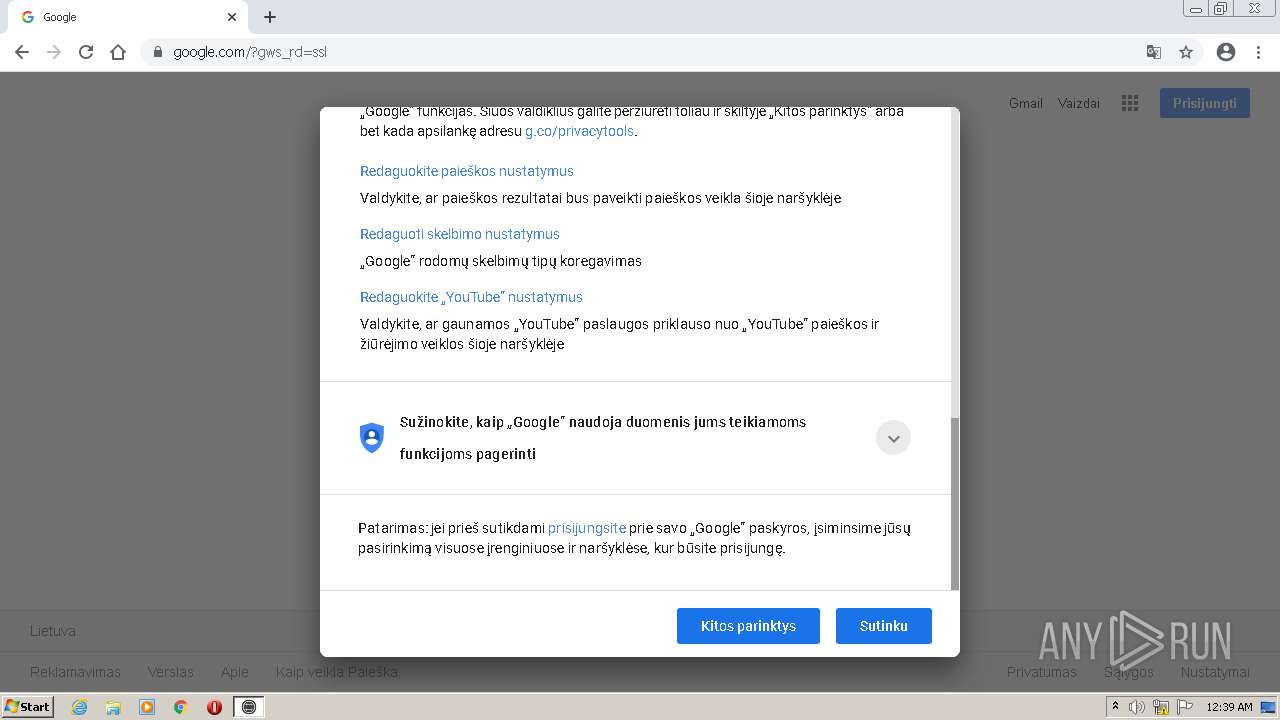Focus the address bar showing google.com
The height and width of the screenshot is (720, 1280).
click(x=640, y=52)
